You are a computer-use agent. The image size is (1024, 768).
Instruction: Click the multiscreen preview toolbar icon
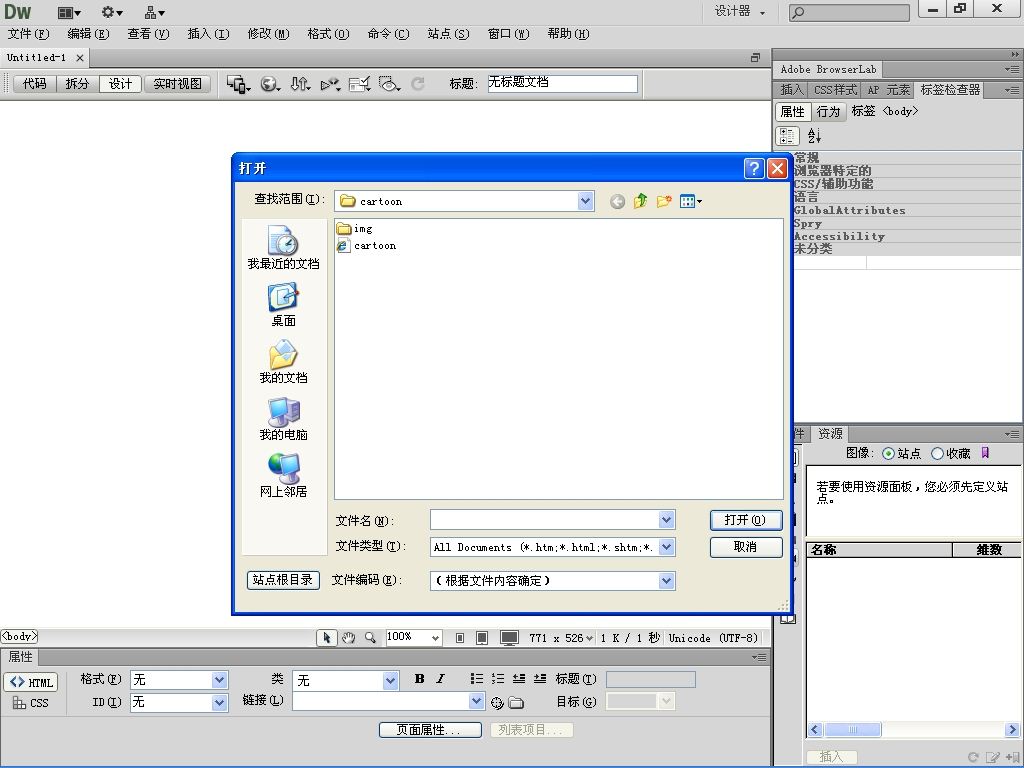[x=238, y=84]
